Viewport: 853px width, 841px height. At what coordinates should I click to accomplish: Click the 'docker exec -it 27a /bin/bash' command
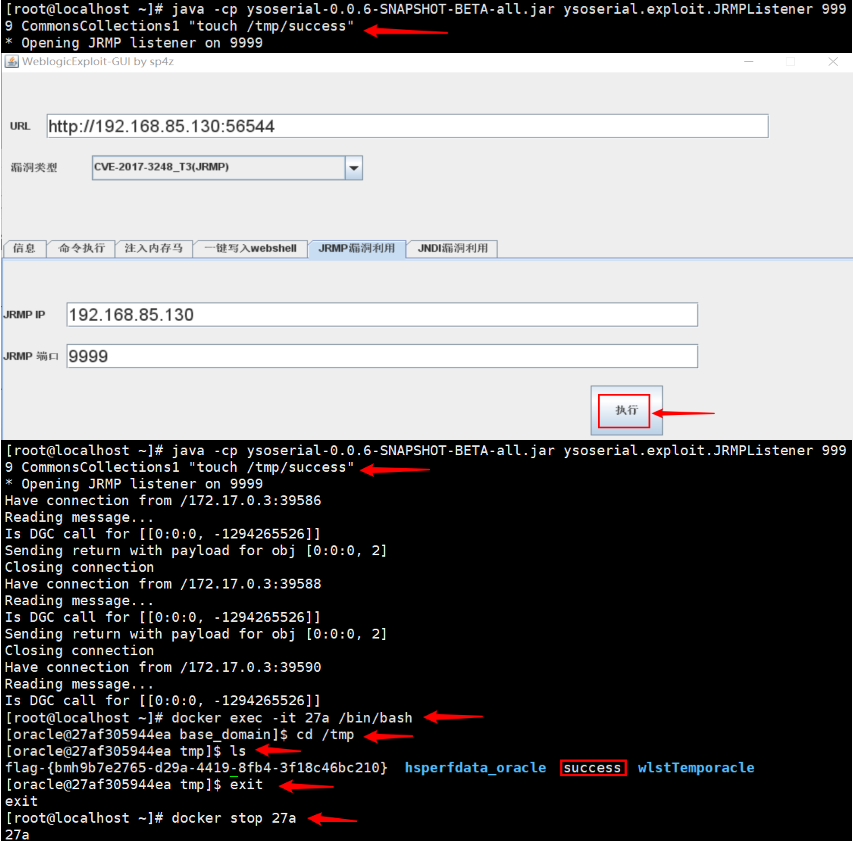(x=292, y=718)
